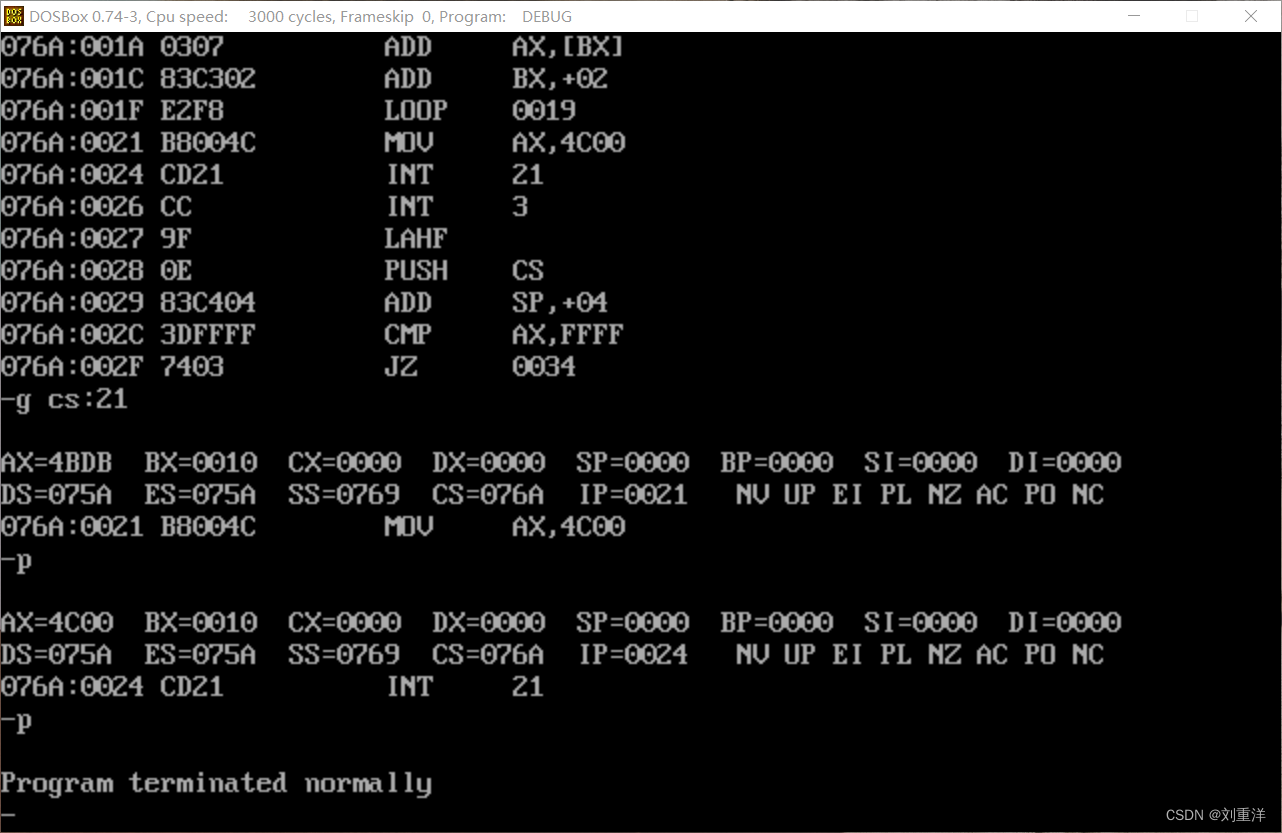
Task: Click the opcode bytes '7403'
Action: click(x=192, y=366)
